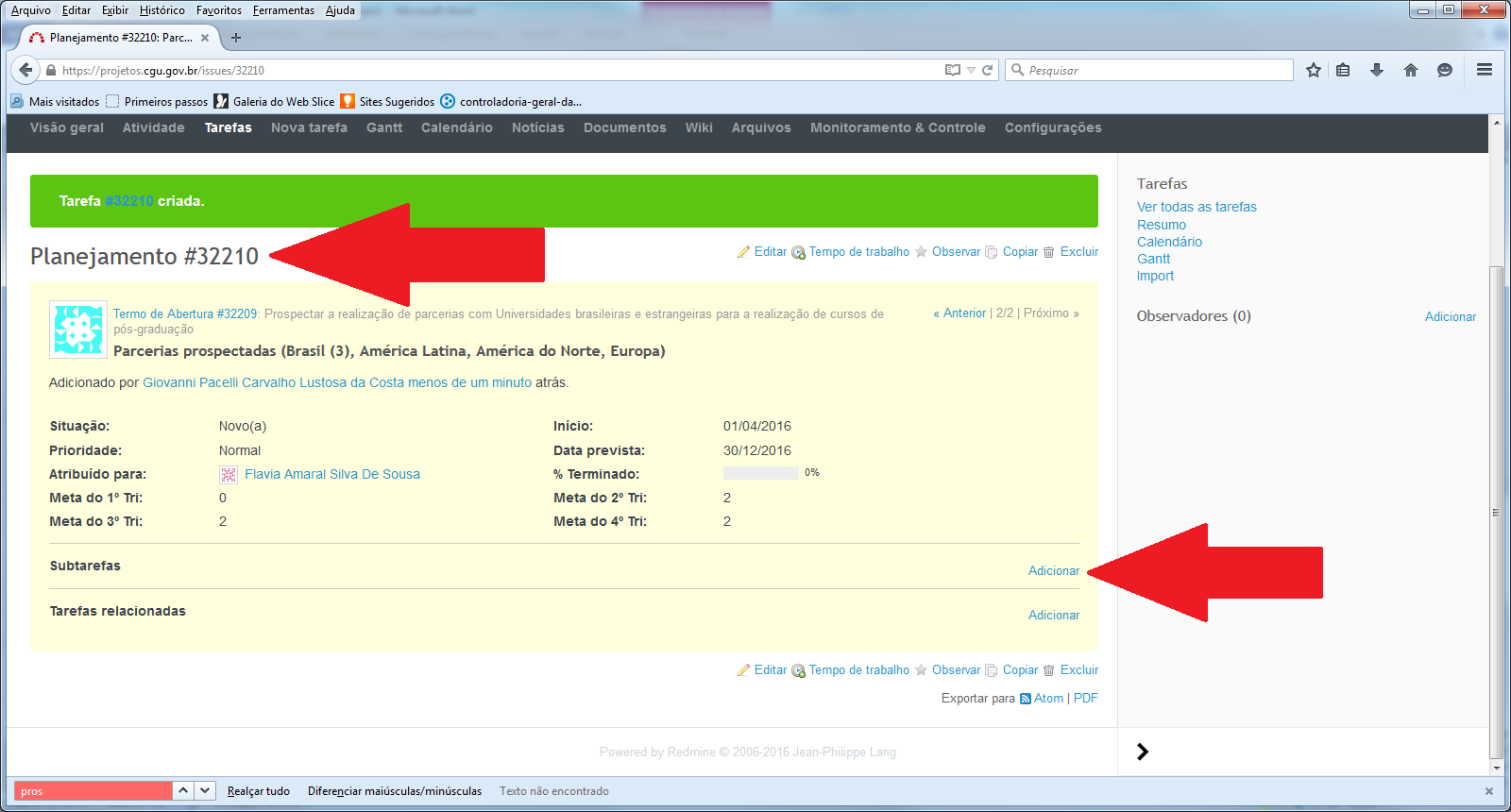Click the bookmark star icon in toolbar
Screen dimensions: 1511x812
[x=1313, y=70]
